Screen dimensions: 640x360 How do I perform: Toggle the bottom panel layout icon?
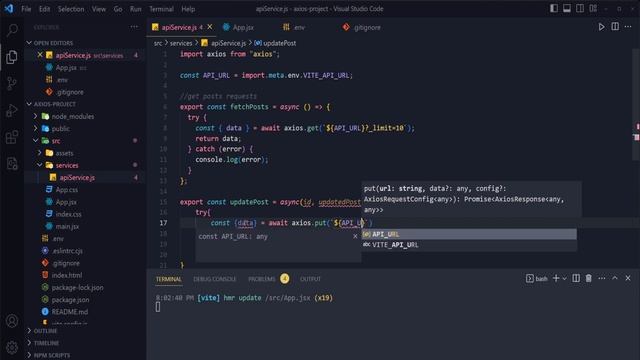click(x=567, y=8)
